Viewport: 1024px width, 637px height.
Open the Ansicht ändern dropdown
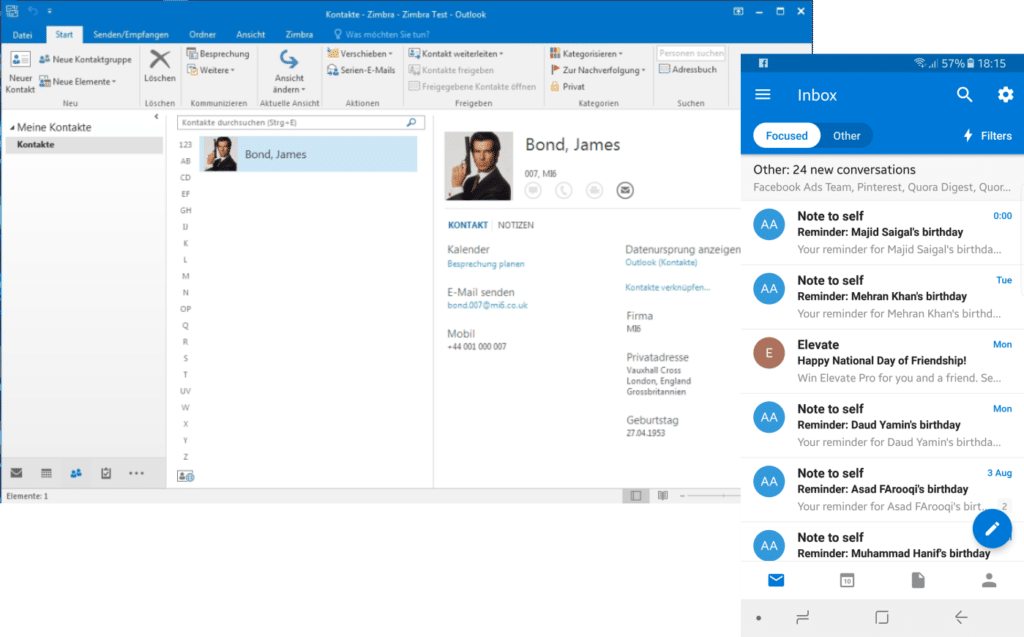pyautogui.click(x=289, y=72)
